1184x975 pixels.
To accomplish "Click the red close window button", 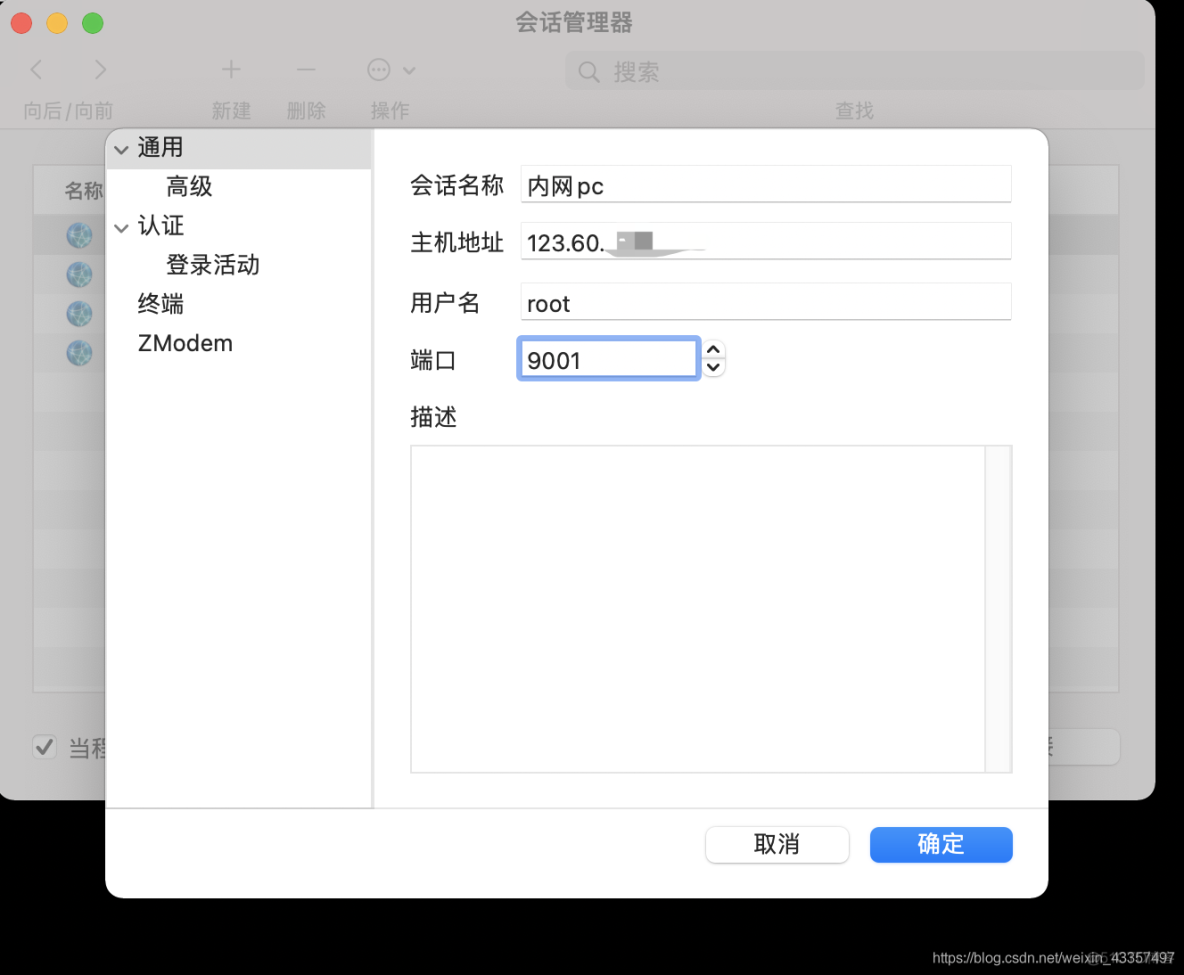I will tap(22, 23).
